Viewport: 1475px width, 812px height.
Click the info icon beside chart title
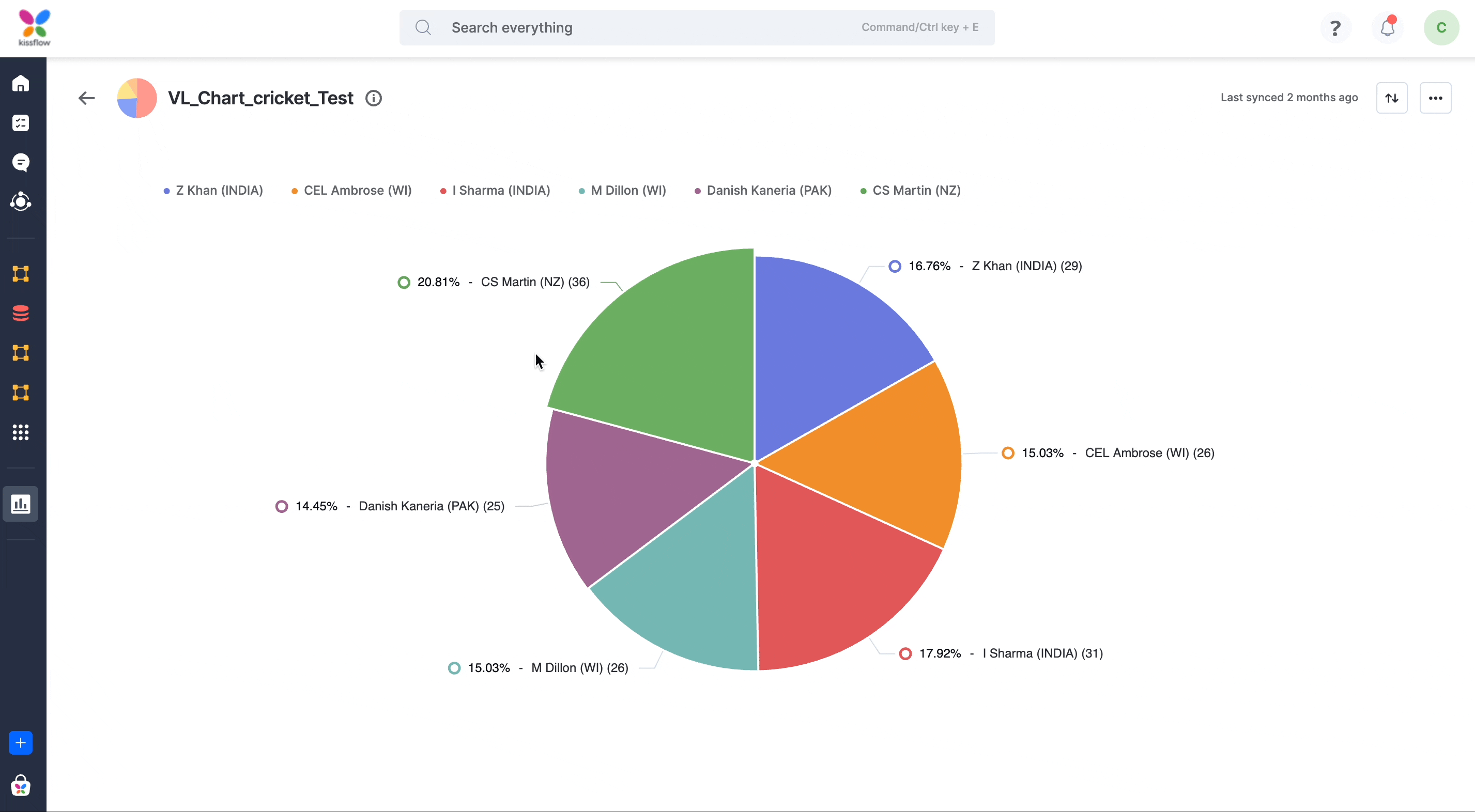coord(373,99)
